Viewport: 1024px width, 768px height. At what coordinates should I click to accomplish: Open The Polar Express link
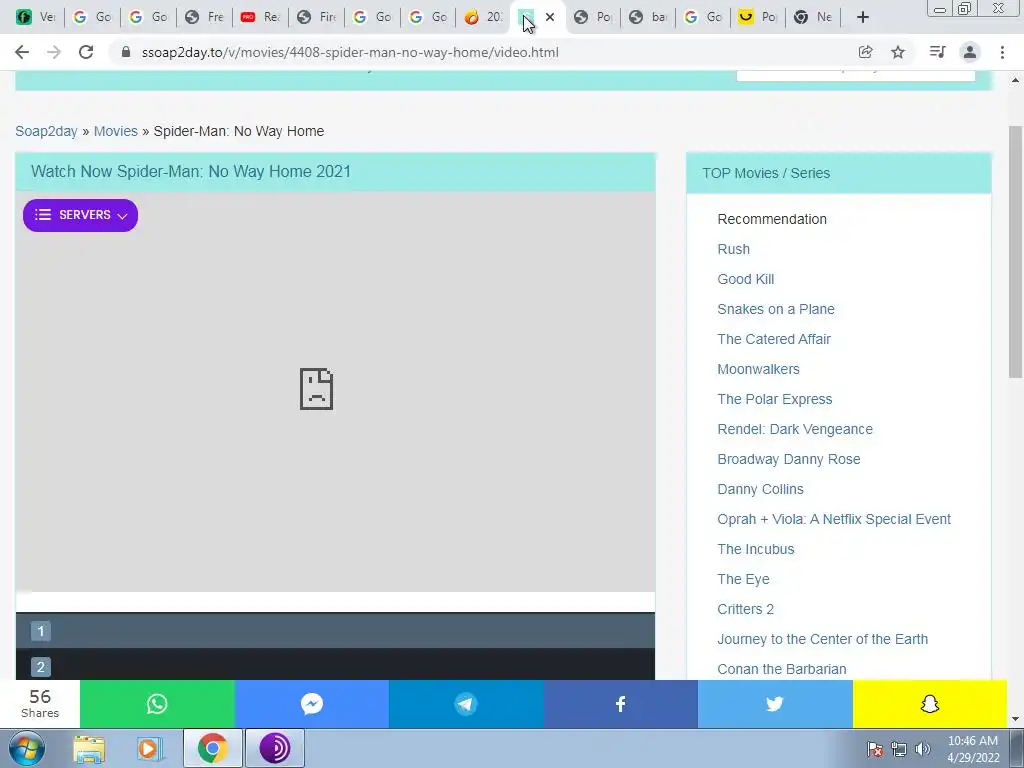coord(775,400)
